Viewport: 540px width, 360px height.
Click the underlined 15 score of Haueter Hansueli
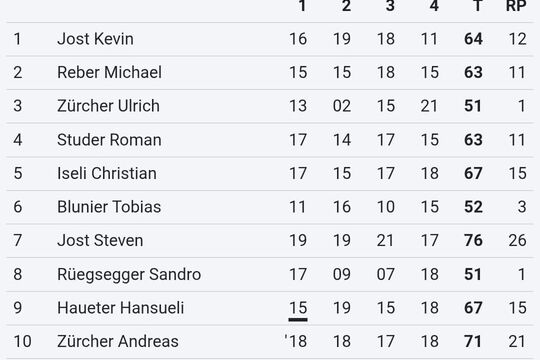(298, 308)
